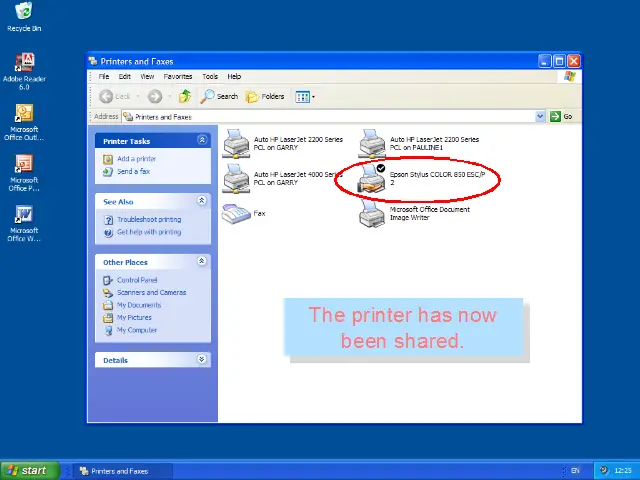Click the Get help with printing icon
The width and height of the screenshot is (640, 480).
108,233
